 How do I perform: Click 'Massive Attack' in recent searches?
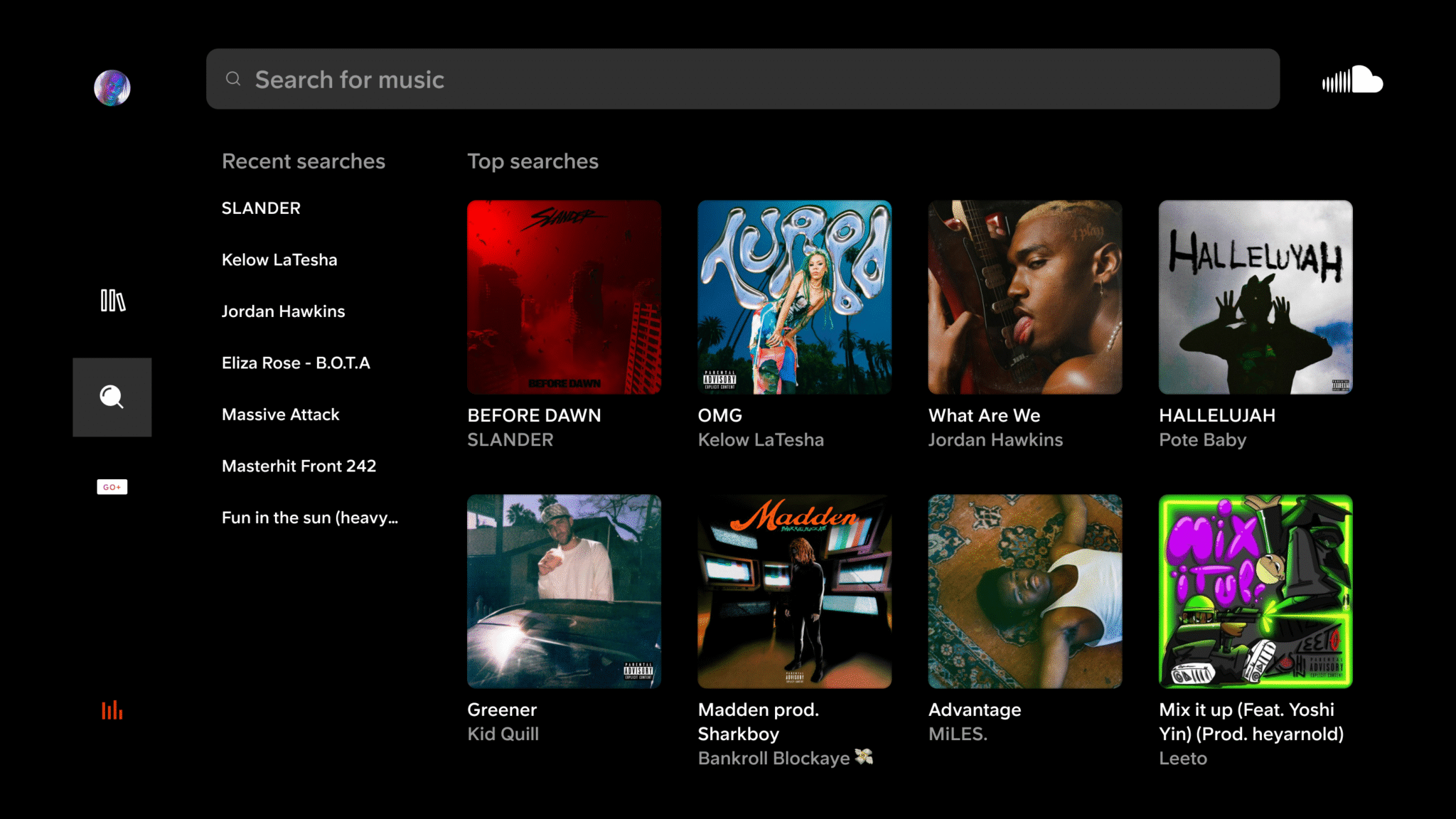click(x=280, y=414)
